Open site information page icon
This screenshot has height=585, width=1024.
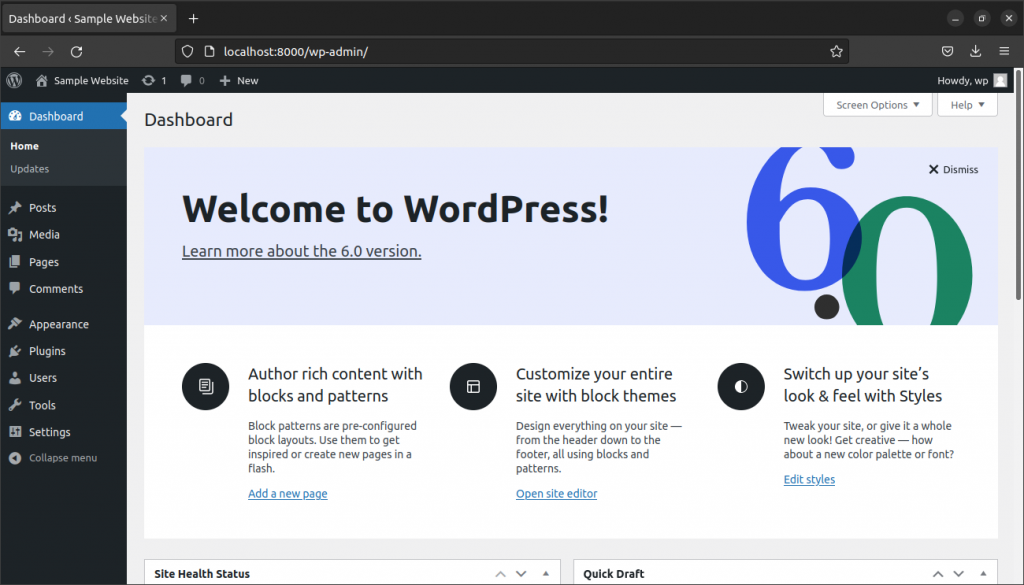click(209, 52)
